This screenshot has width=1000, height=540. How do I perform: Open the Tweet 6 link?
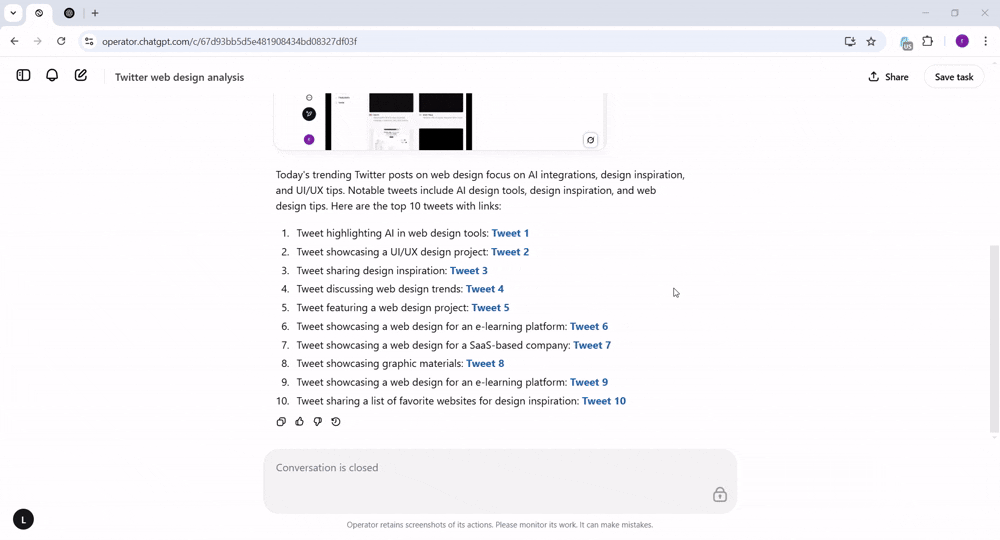[x=589, y=326]
